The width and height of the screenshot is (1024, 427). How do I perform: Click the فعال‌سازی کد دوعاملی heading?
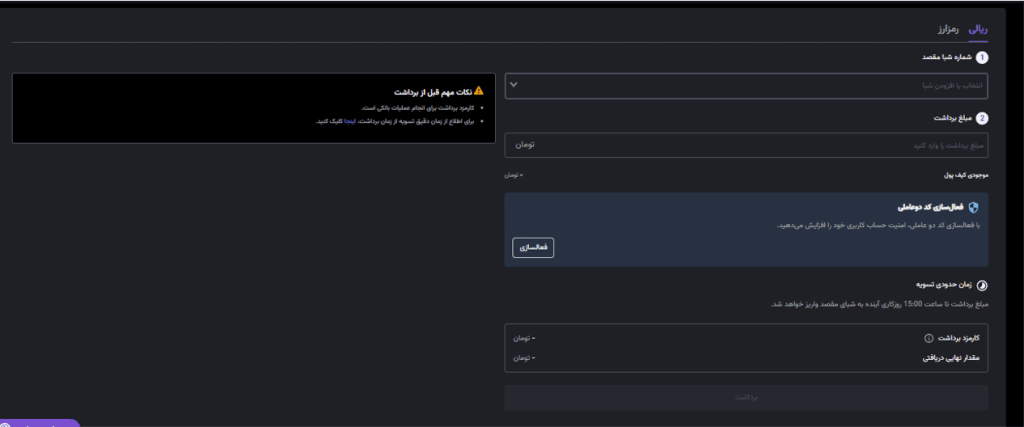click(x=931, y=208)
